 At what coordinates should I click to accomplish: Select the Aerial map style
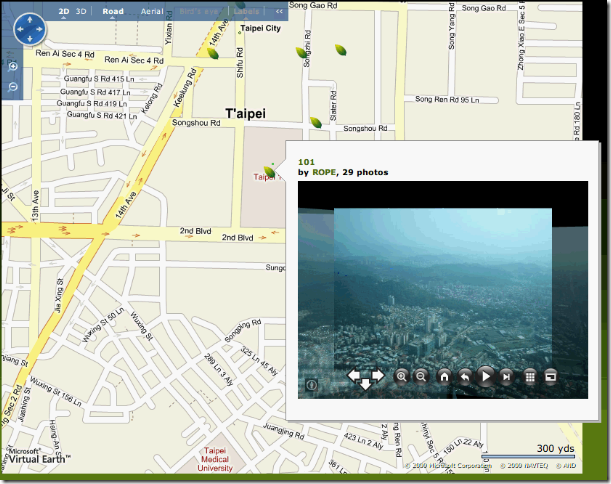[x=152, y=11]
